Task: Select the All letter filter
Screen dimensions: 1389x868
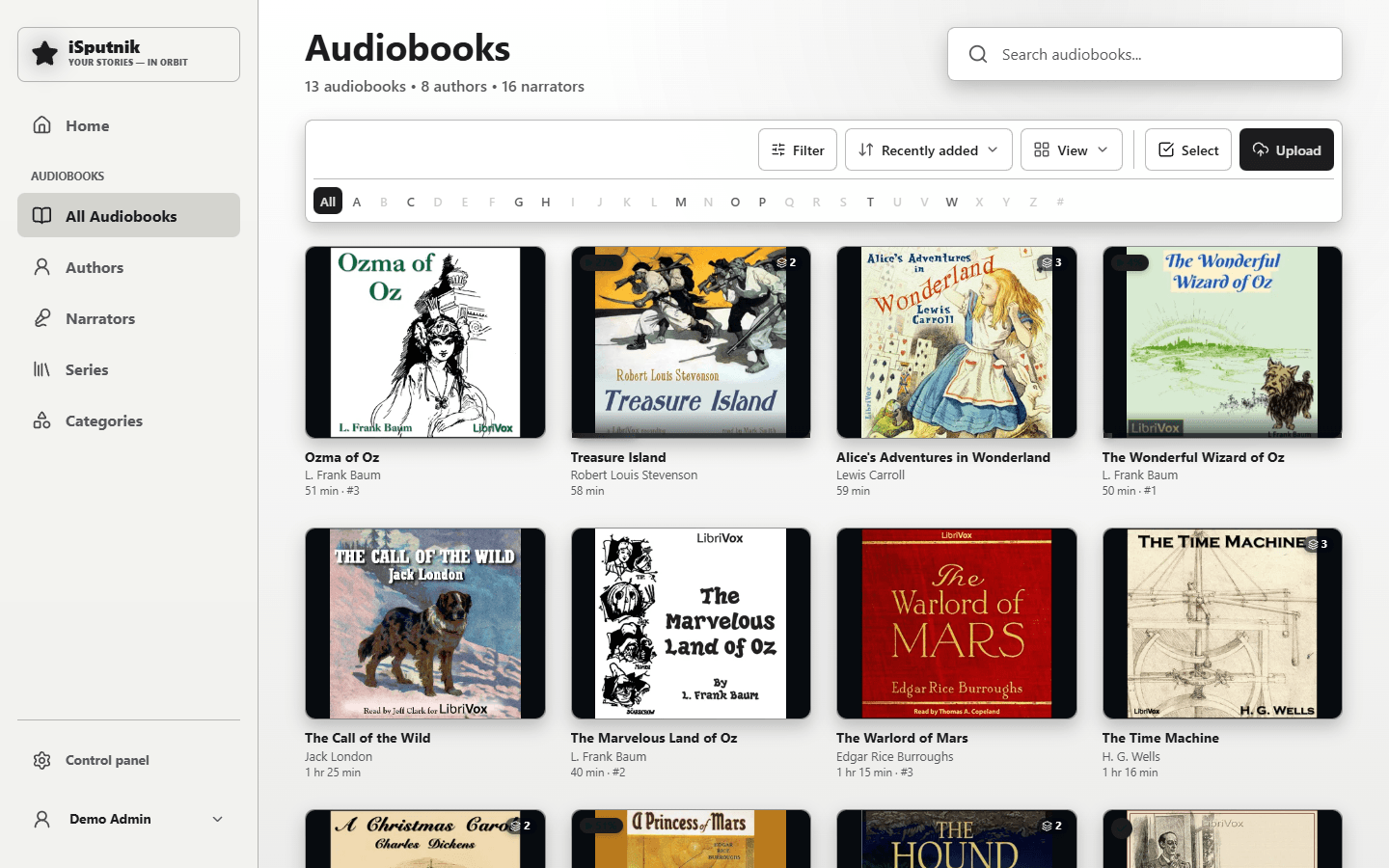Action: pos(328,201)
